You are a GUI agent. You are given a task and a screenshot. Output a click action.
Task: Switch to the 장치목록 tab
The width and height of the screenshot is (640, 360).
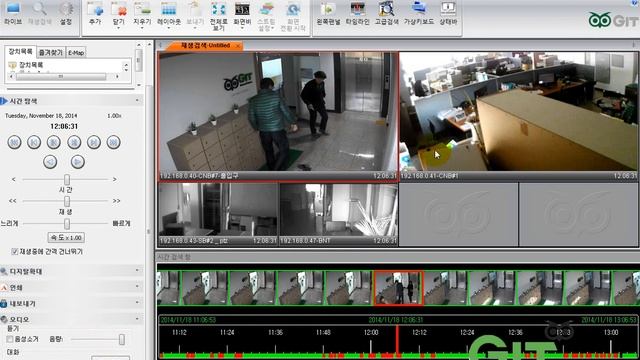(x=21, y=51)
